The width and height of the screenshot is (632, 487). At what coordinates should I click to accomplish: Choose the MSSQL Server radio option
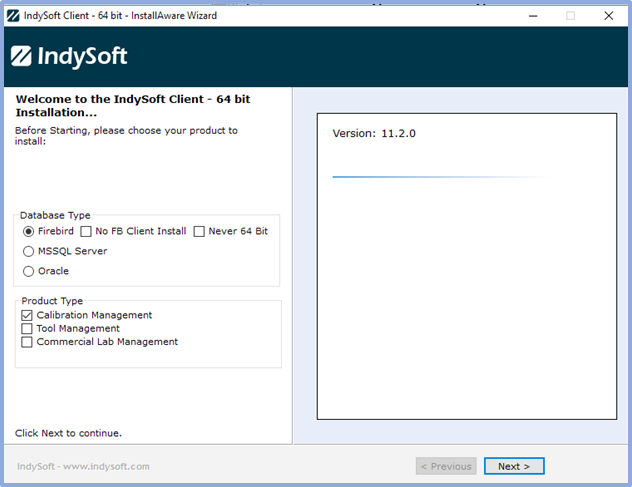29,251
